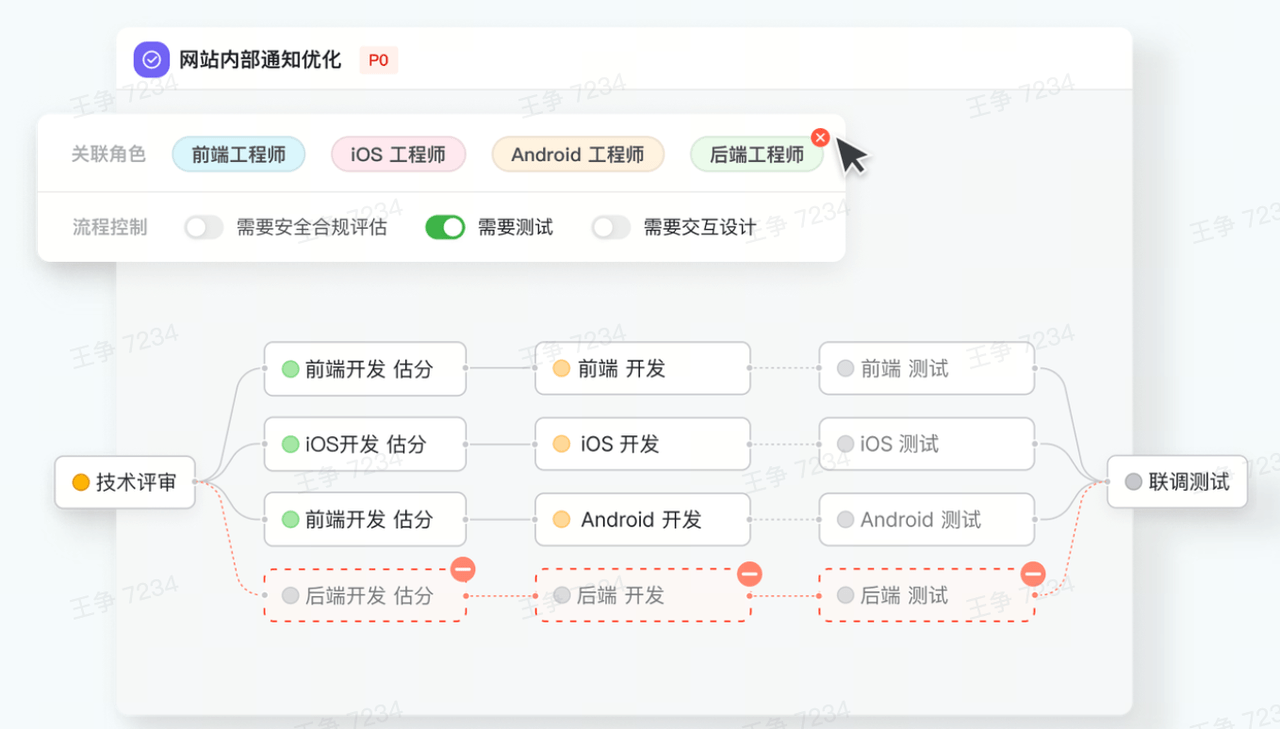1280x729 pixels.
Task: Turn off the 需要测试 switch
Action: pyautogui.click(x=445, y=228)
